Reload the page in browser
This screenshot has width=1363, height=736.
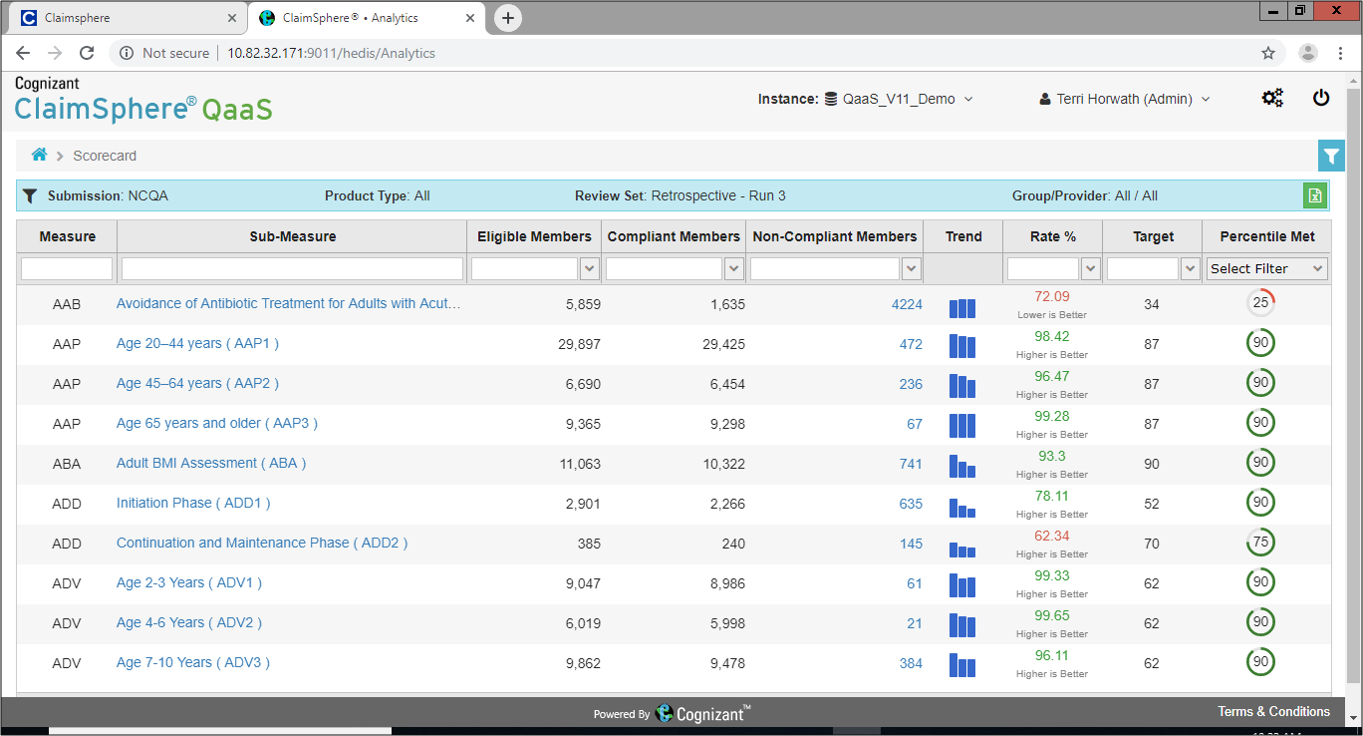click(87, 53)
